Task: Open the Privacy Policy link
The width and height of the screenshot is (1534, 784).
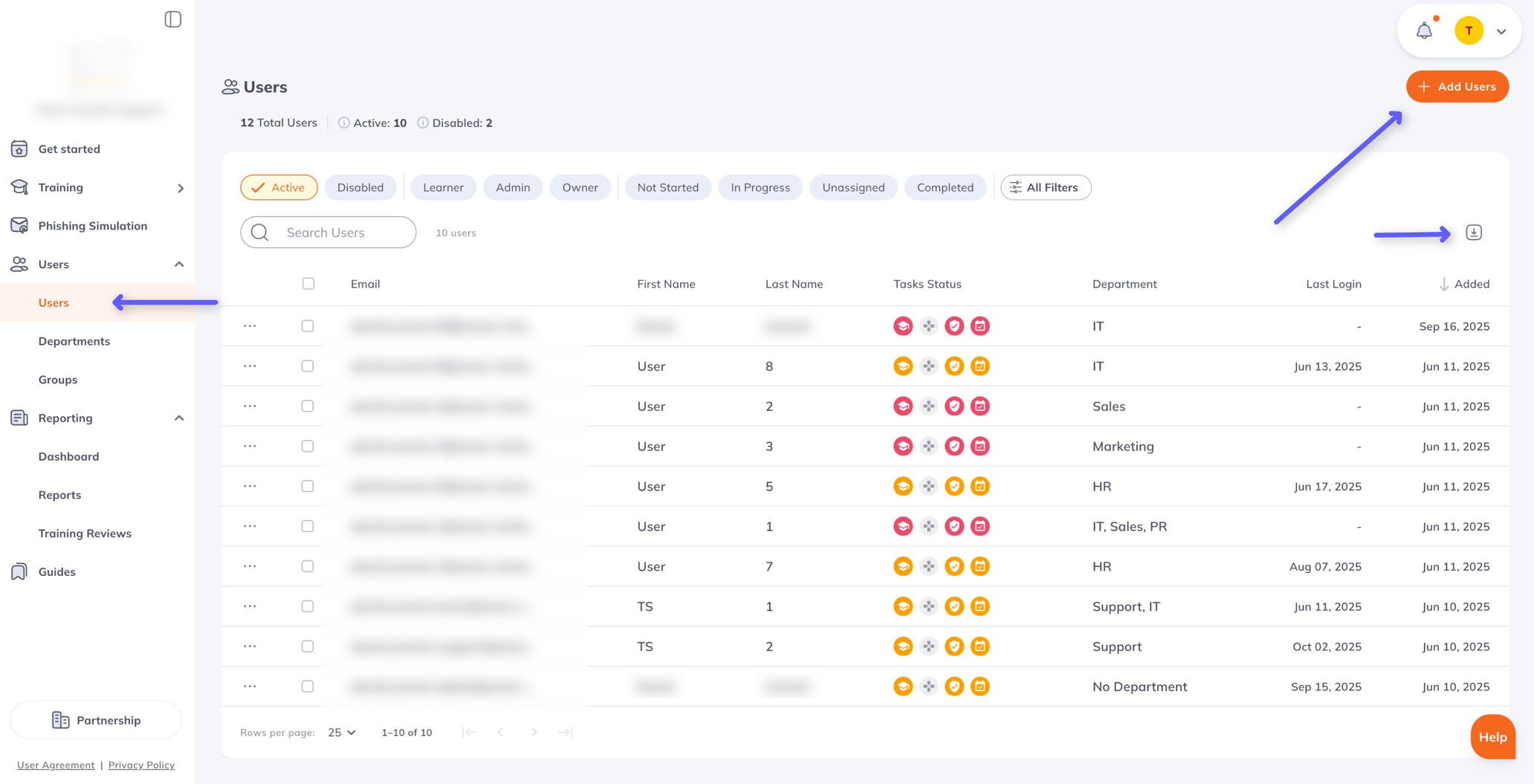Action: [x=141, y=765]
